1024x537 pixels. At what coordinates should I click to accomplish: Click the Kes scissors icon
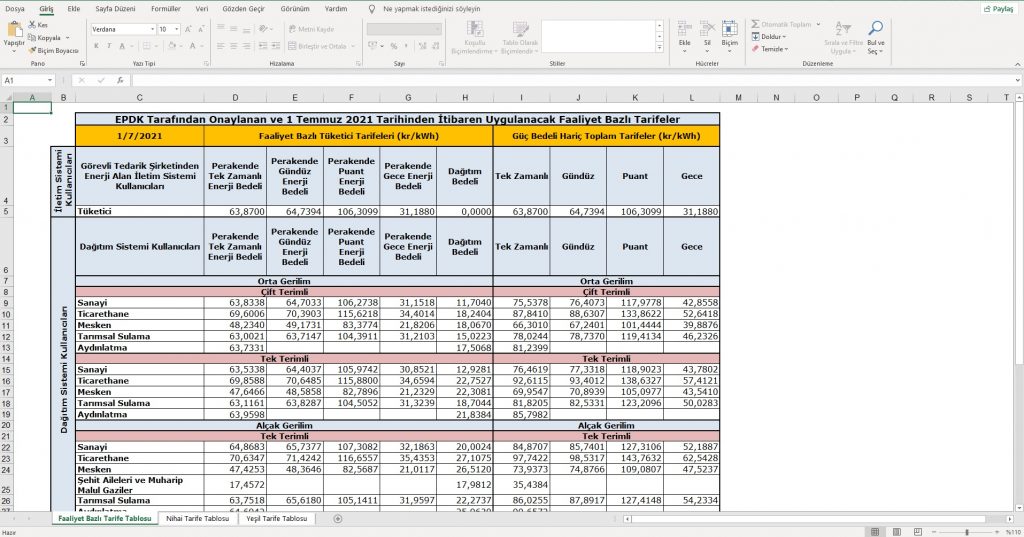(32, 25)
